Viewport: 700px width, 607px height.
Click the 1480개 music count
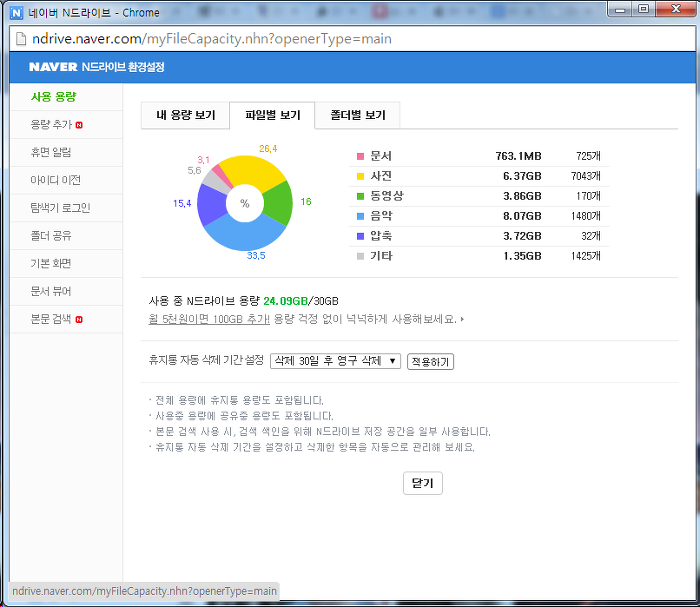tap(586, 216)
